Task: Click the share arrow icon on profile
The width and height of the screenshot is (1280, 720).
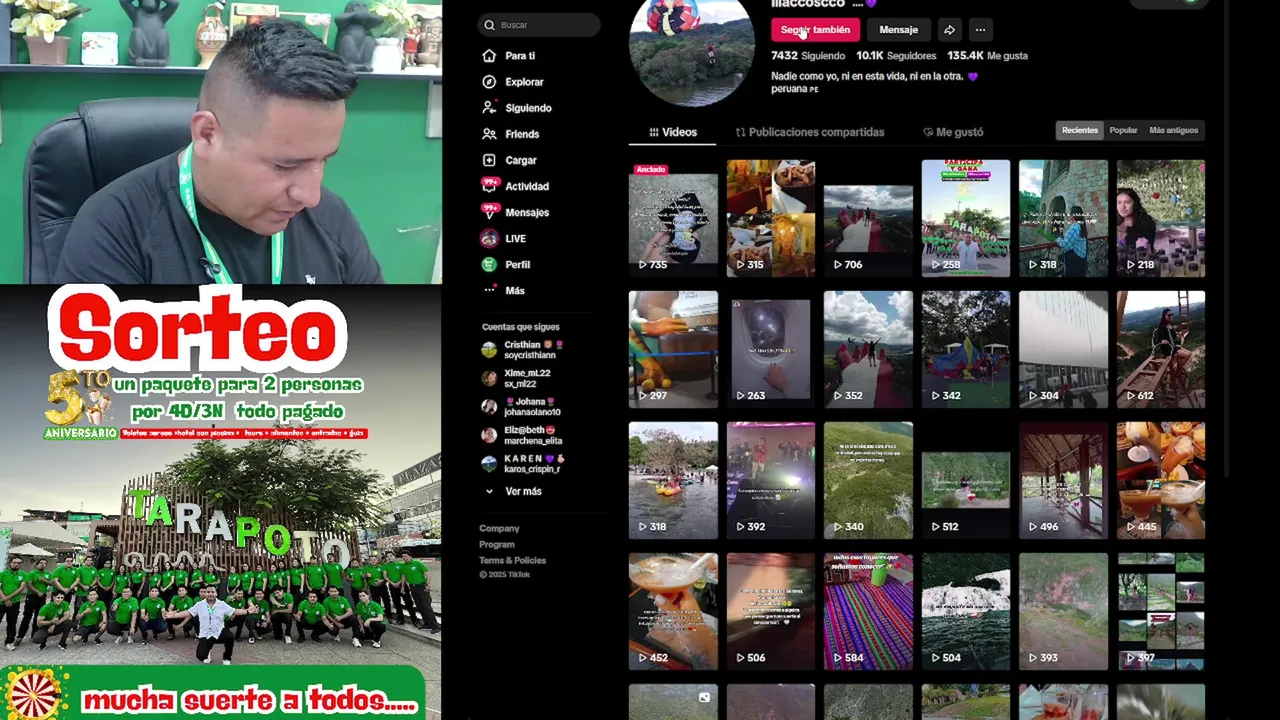Action: coord(949,30)
